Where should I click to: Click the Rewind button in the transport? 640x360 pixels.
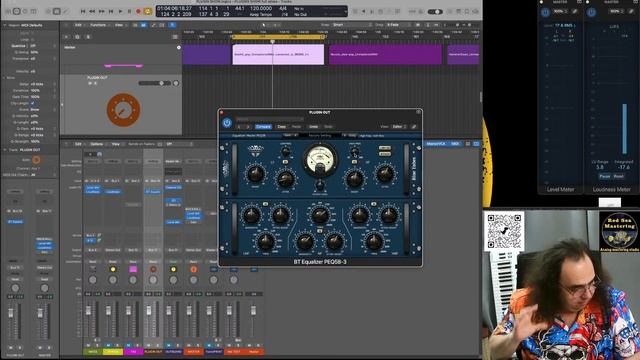tap(92, 11)
